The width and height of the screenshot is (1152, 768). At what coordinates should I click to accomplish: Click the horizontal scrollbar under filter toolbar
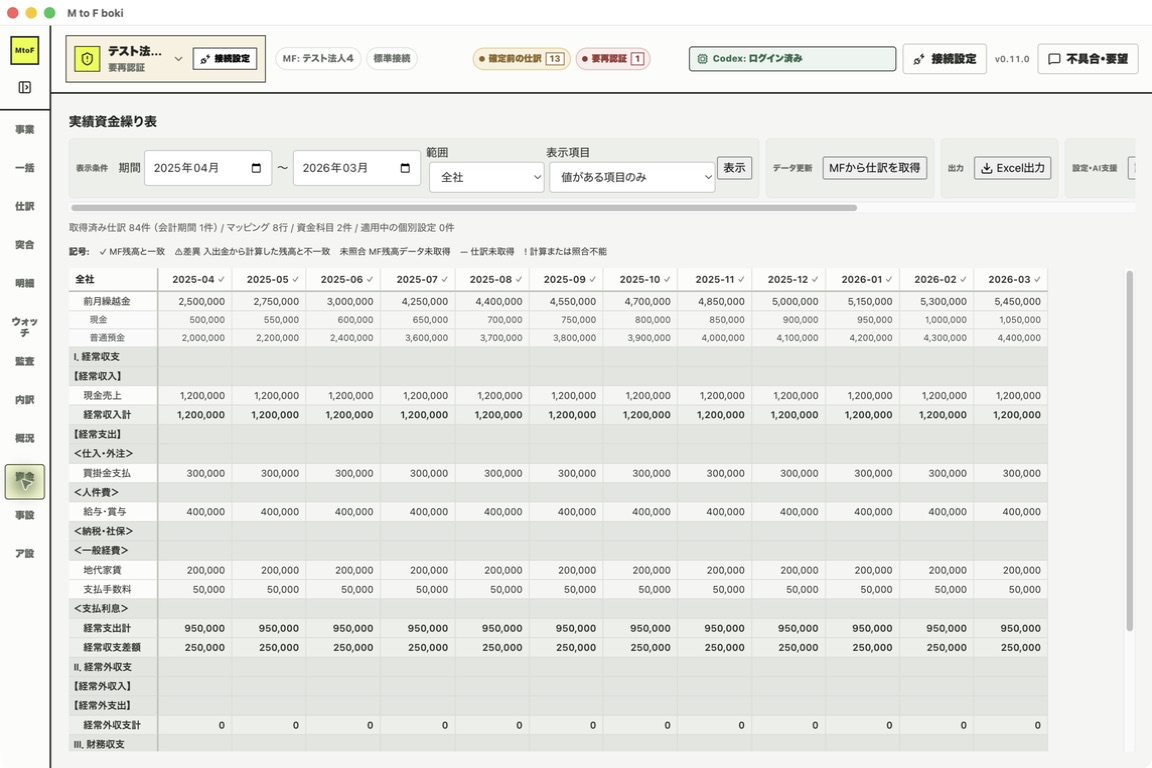(x=464, y=208)
